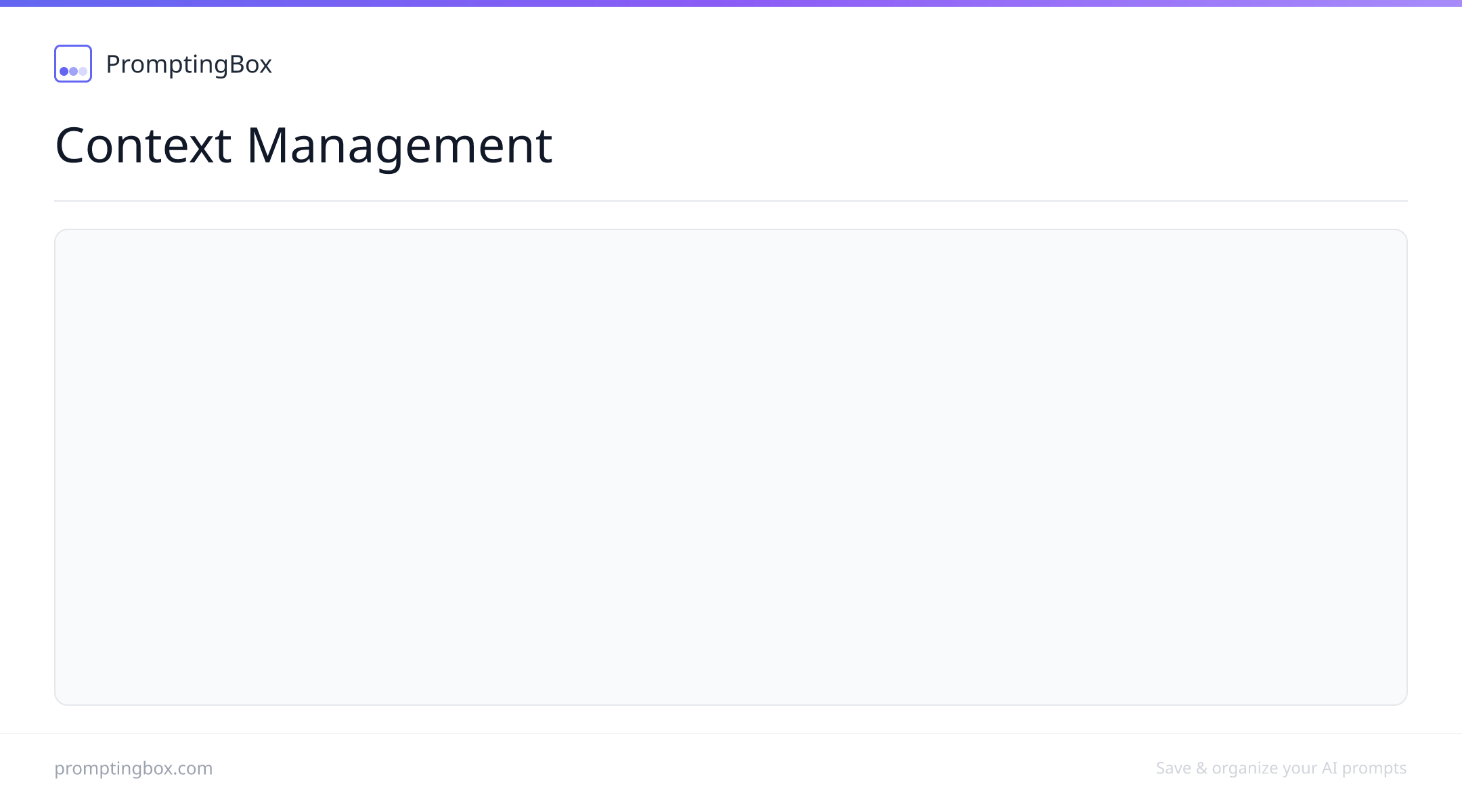Open the PromptingBox brand name text
The height and width of the screenshot is (812, 1462).
click(189, 64)
